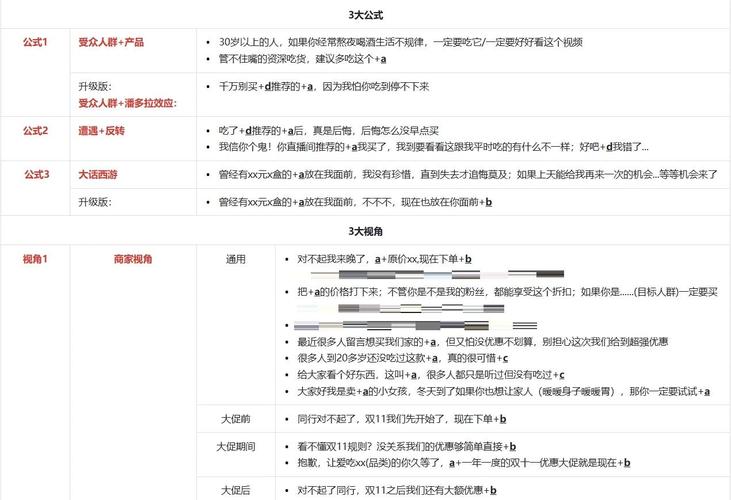Click the line starting '看不懂双11规则'
This screenshot has height=500, width=731.
[407, 446]
